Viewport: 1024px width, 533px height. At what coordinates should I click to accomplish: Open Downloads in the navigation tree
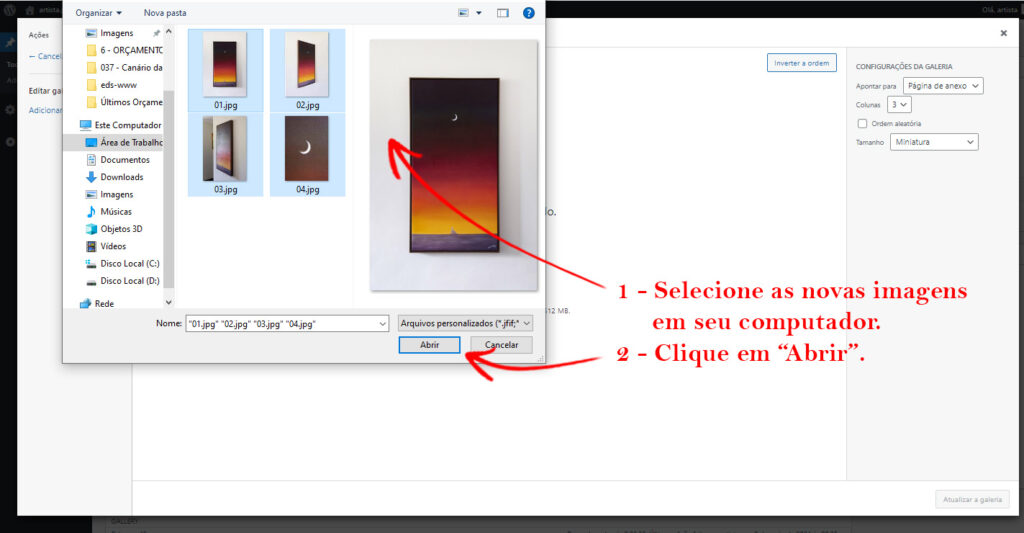pos(114,177)
